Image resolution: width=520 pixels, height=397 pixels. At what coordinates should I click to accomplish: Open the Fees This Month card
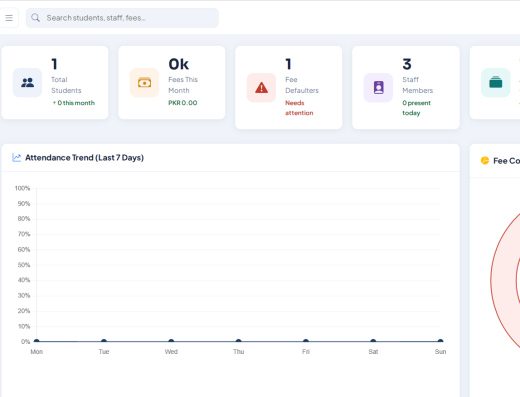click(172, 83)
